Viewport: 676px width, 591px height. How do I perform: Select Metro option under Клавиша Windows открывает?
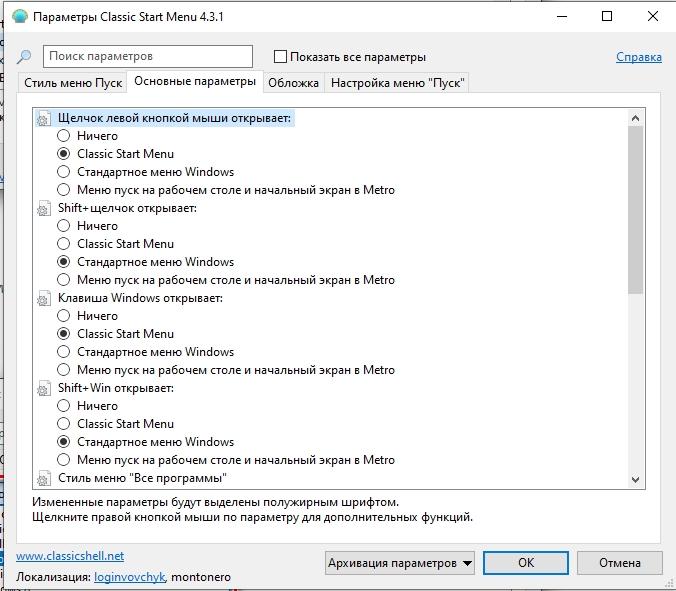(63, 370)
